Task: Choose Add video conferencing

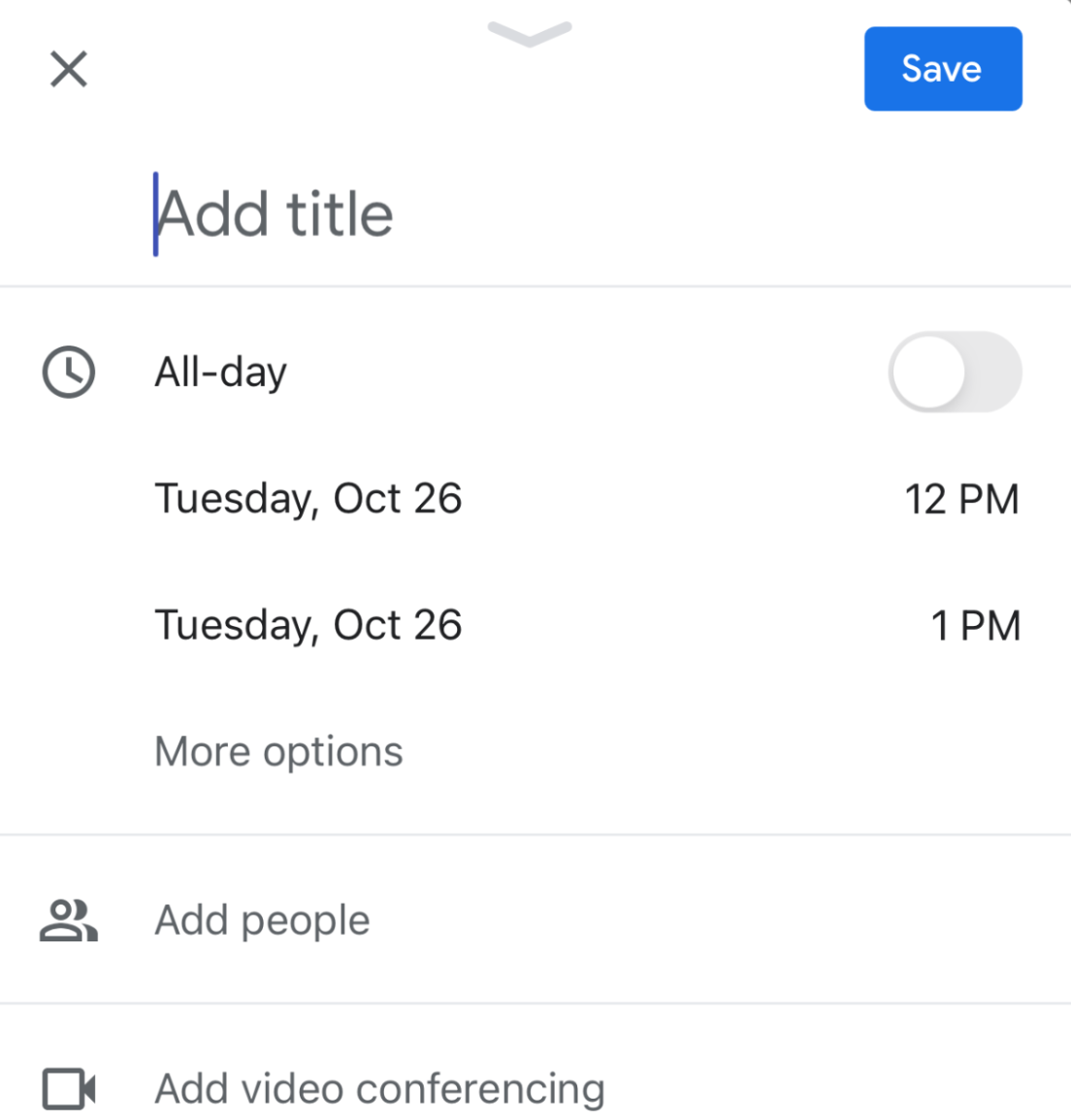Action: coord(379,1088)
